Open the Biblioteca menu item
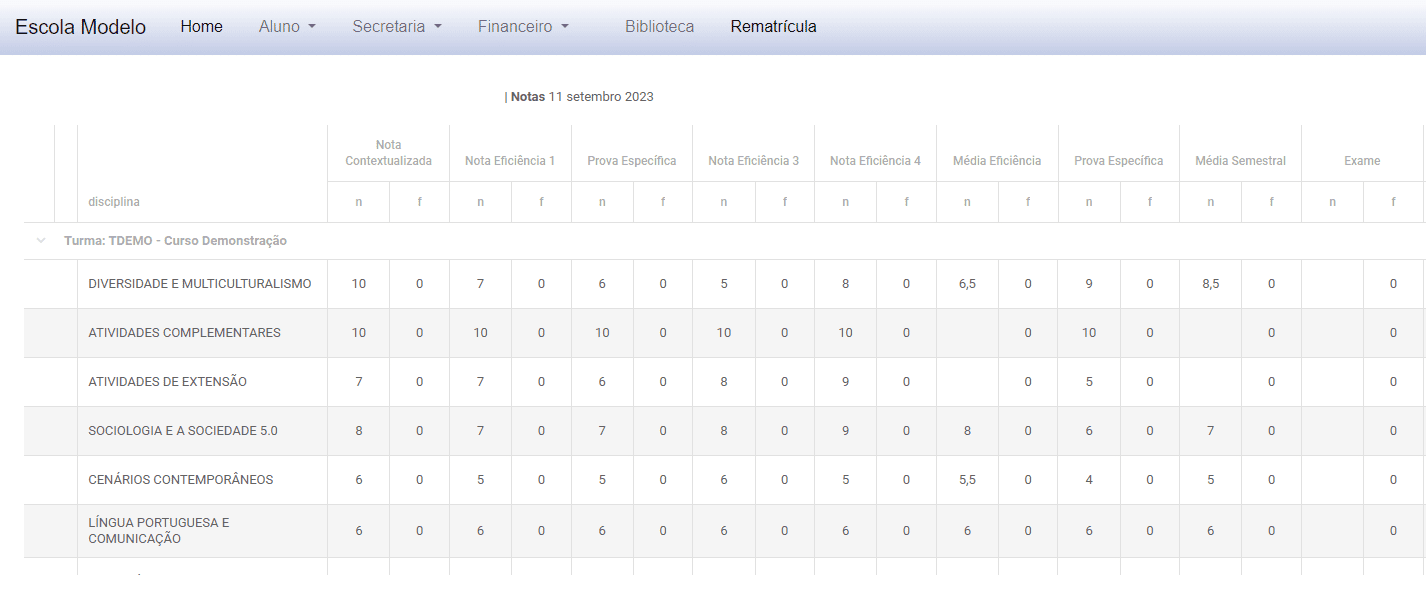This screenshot has width=1426, height=612. coord(659,27)
